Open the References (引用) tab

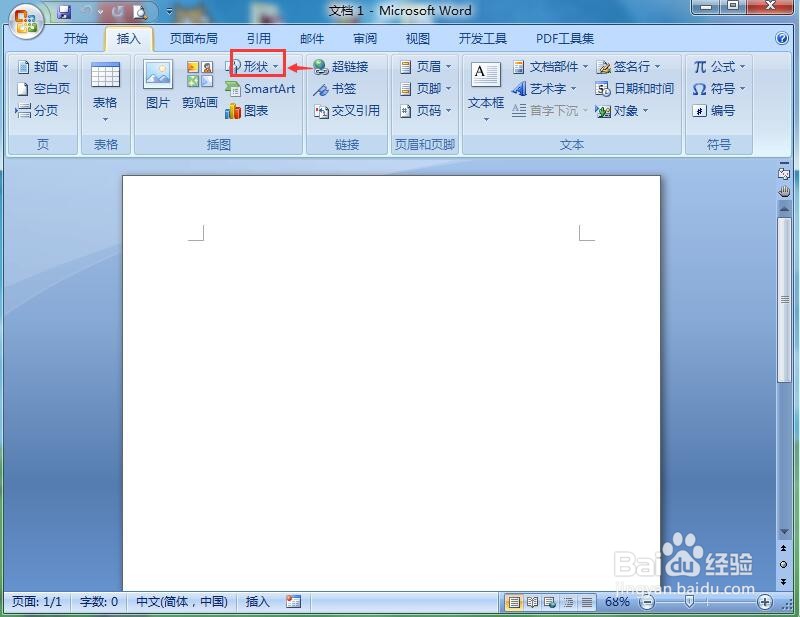(259, 39)
